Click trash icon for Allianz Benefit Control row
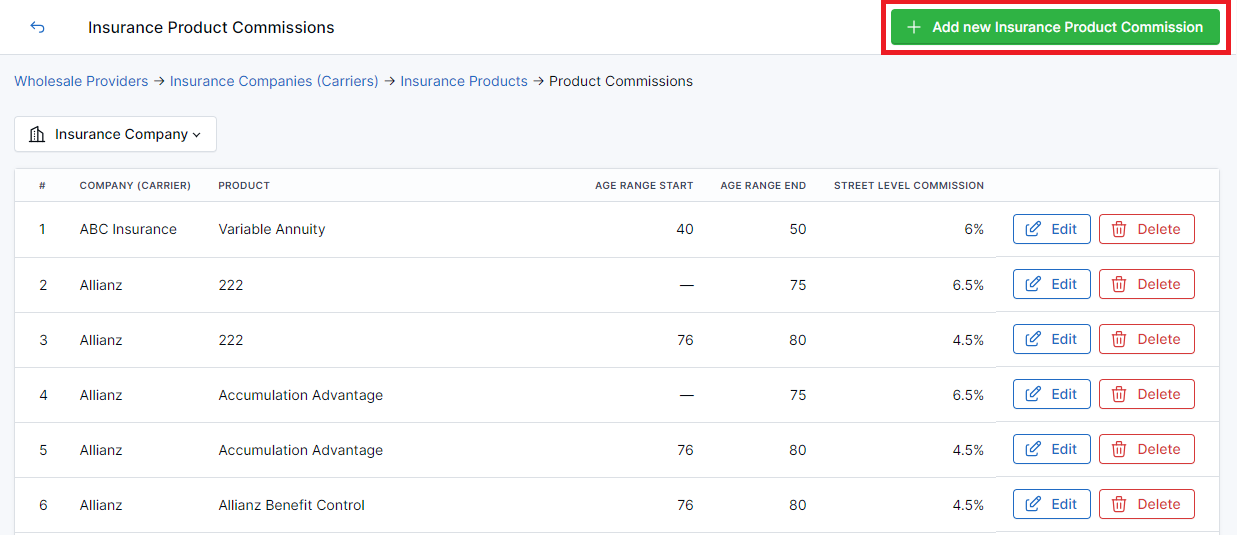The image size is (1237, 535). point(1119,504)
